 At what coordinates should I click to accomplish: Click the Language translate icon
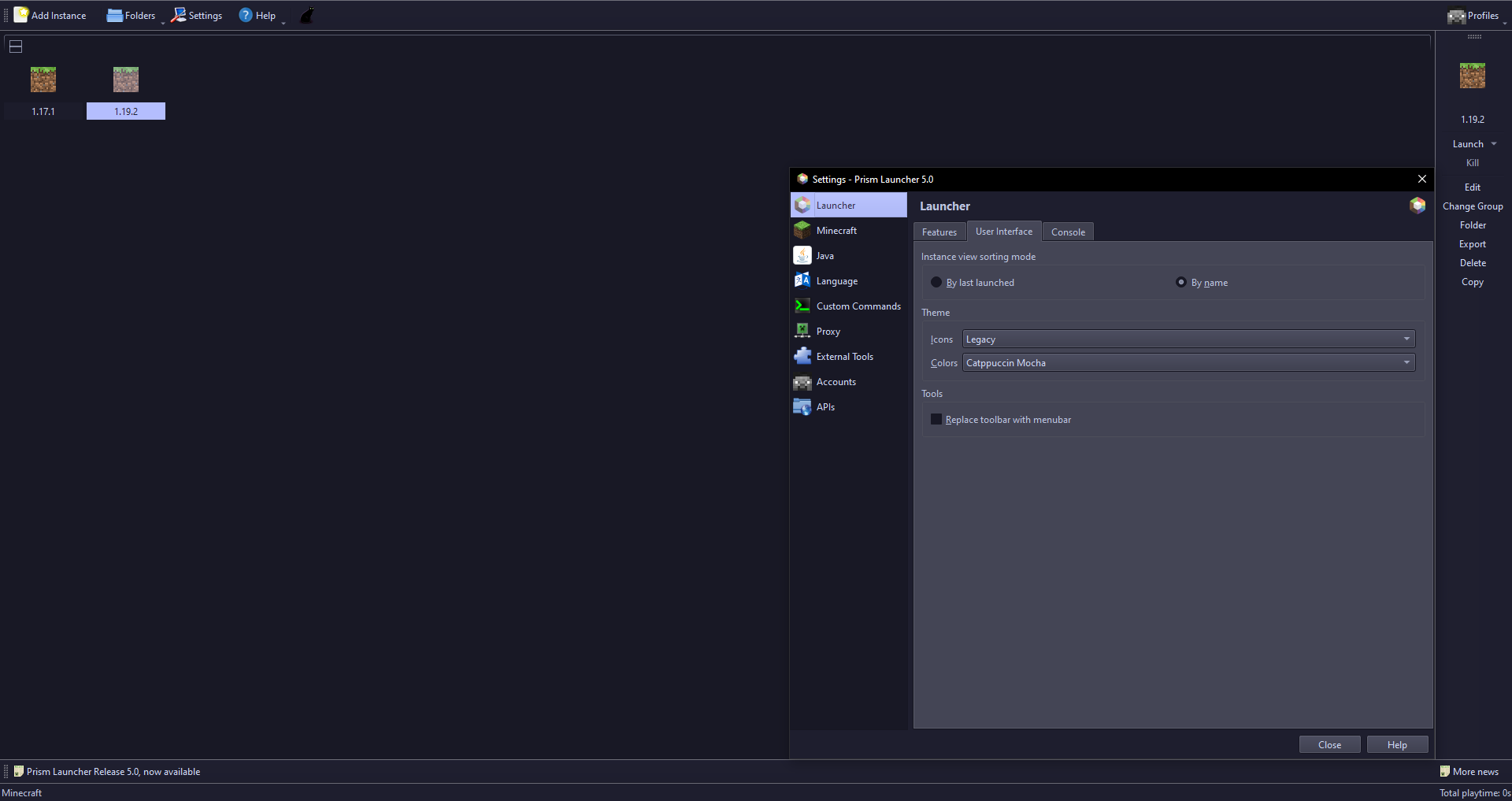point(802,280)
